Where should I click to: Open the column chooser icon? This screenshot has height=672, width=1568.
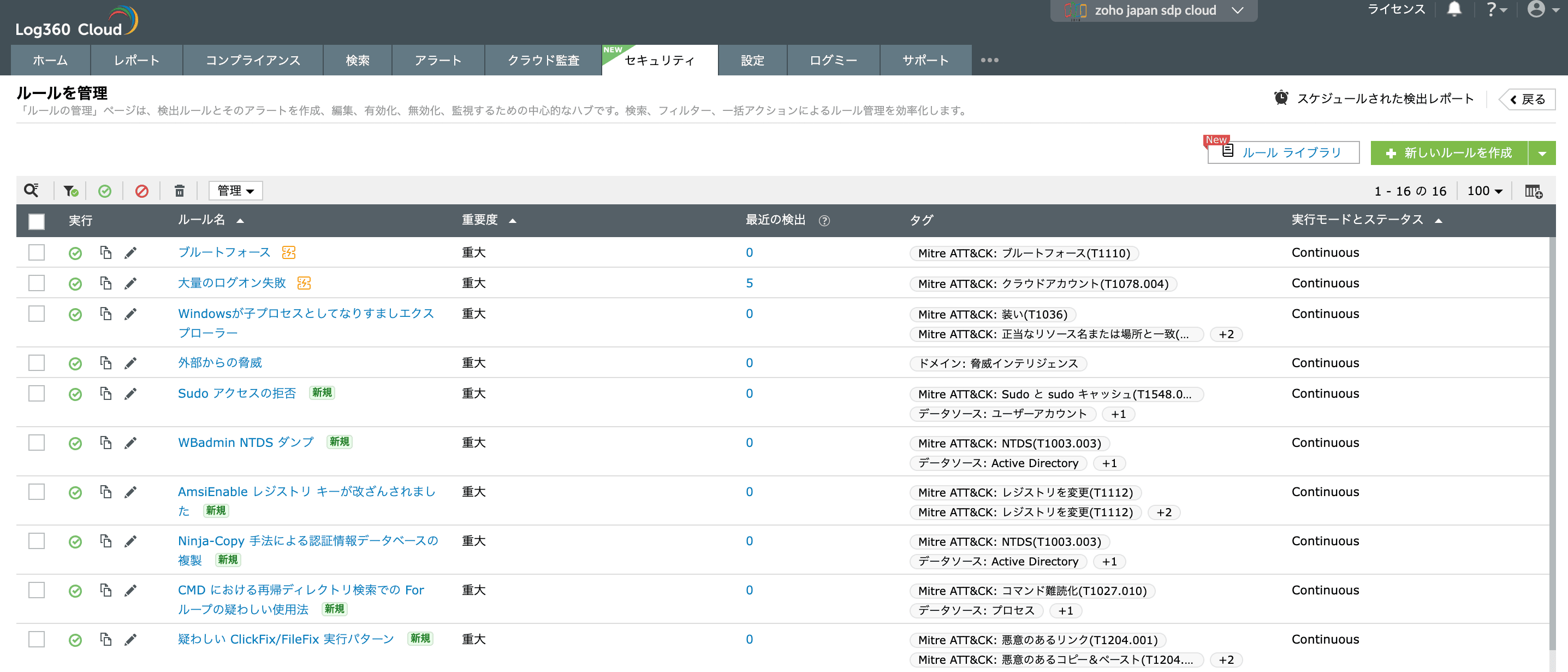click(x=1533, y=191)
